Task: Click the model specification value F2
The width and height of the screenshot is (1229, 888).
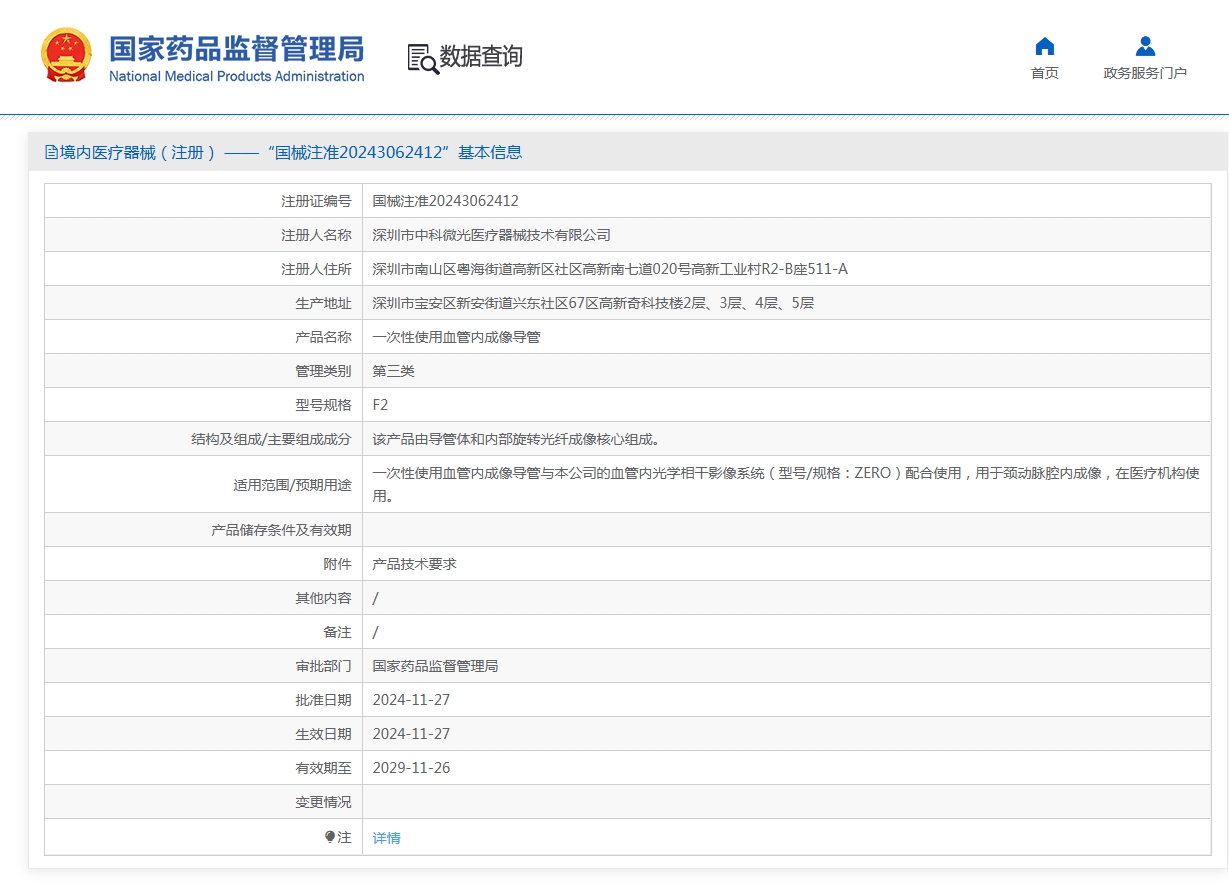Action: [380, 405]
